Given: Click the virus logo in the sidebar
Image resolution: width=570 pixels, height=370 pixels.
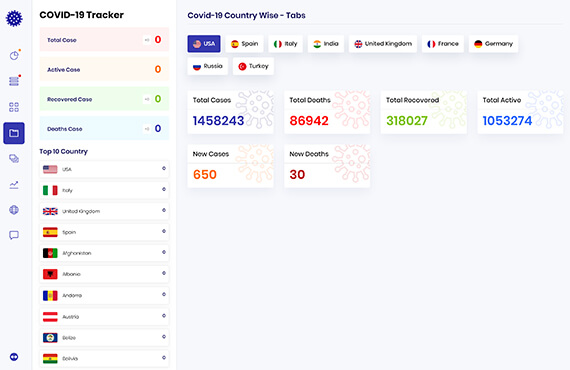Looking at the screenshot, I should [14, 19].
